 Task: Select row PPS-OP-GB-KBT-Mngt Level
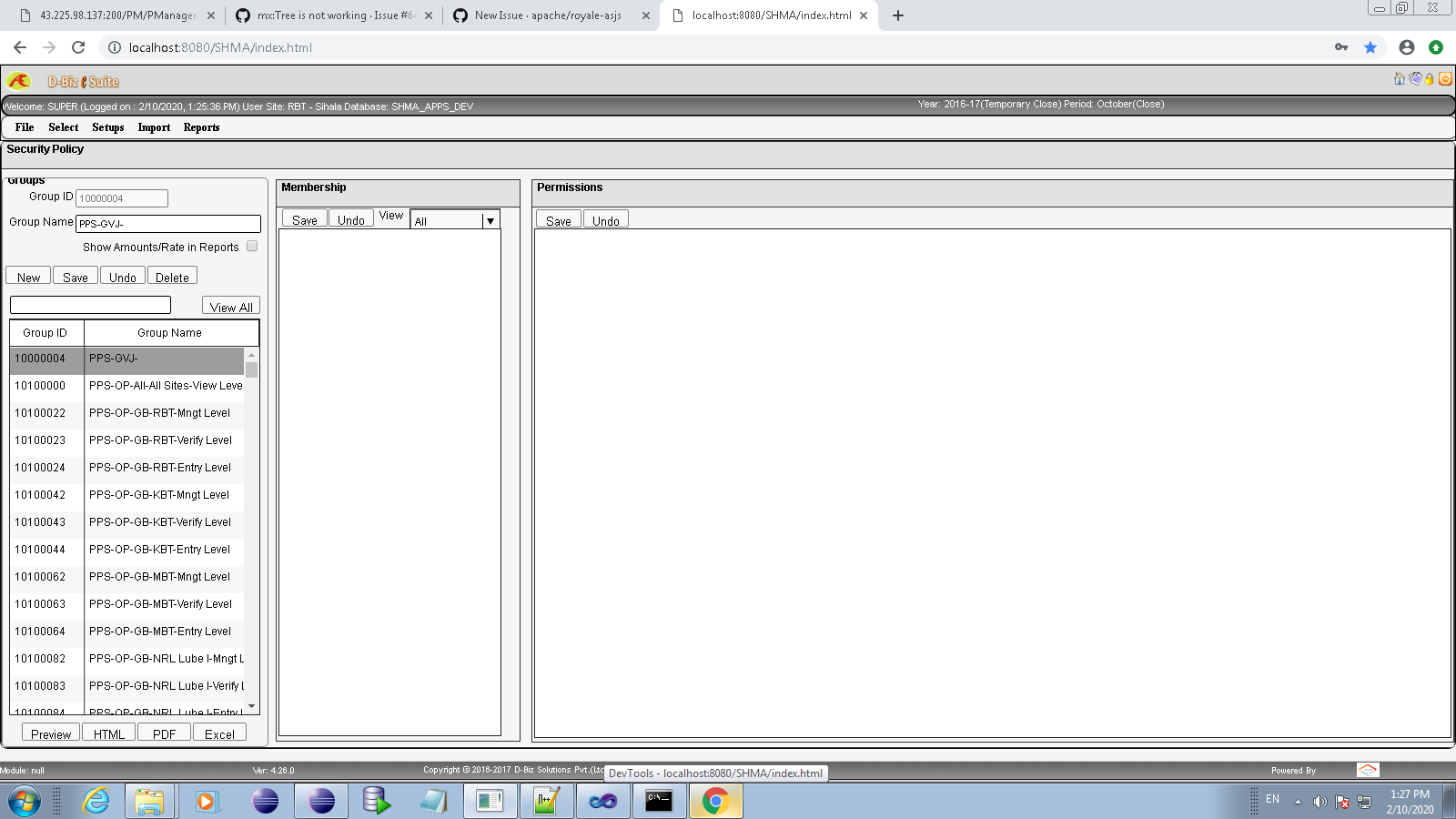[x=157, y=494]
